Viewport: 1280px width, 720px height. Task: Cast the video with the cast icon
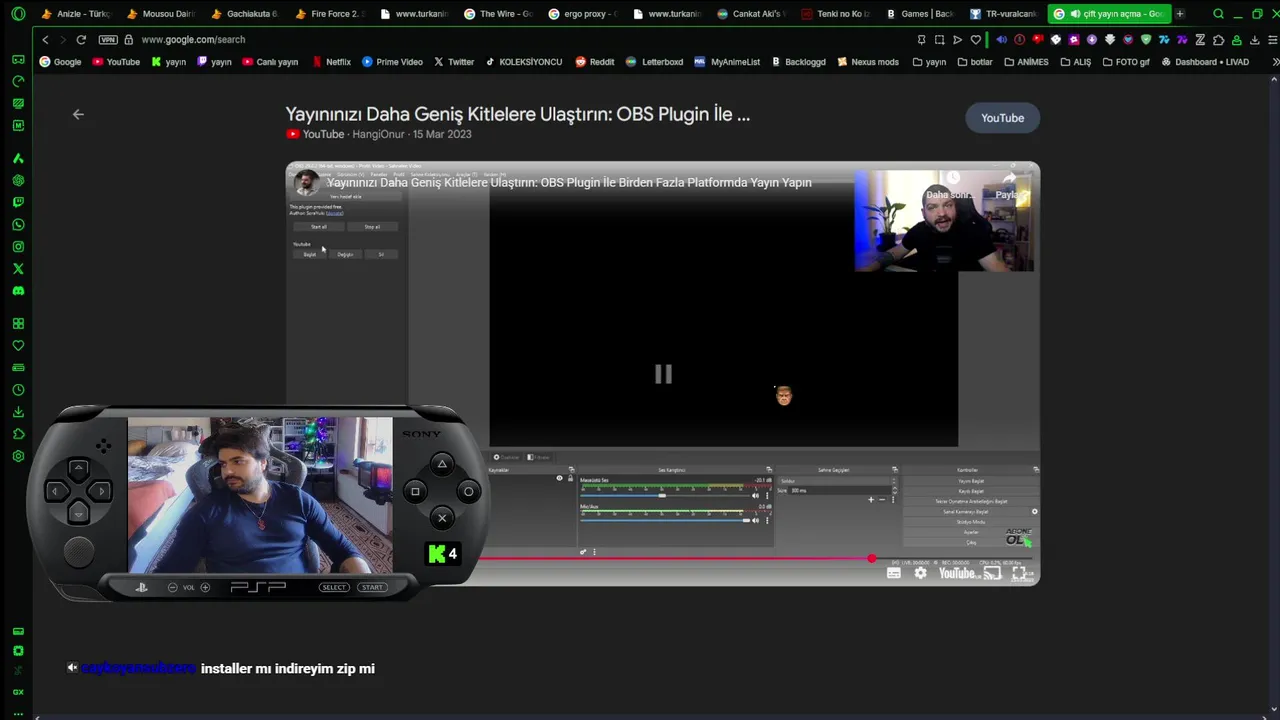[x=992, y=573]
